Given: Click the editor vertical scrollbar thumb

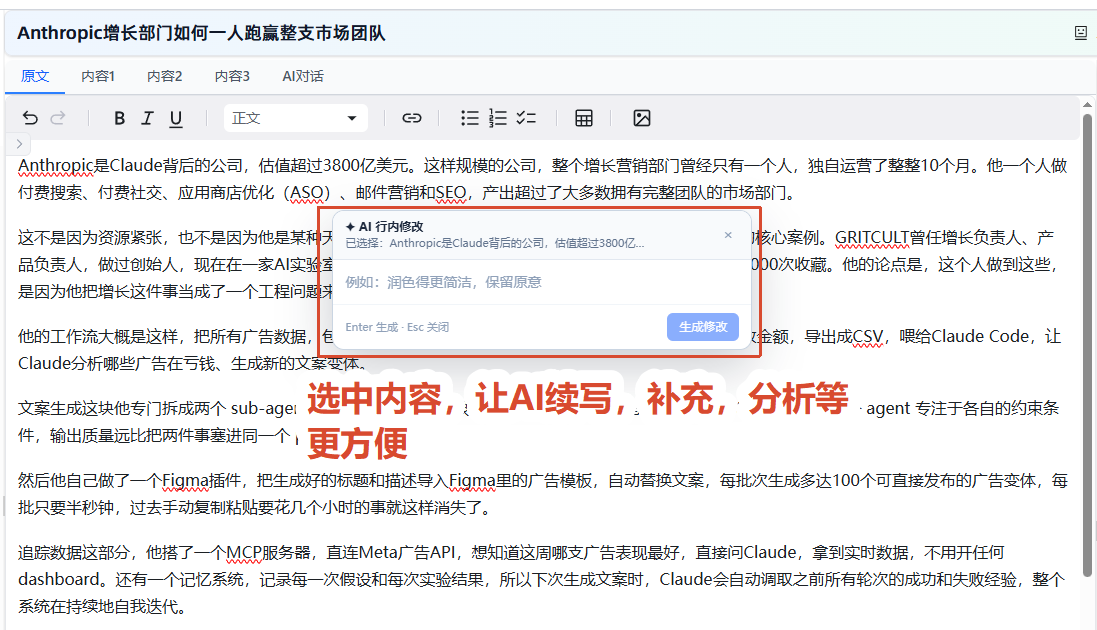Looking at the screenshot, I should coord(1087,343).
